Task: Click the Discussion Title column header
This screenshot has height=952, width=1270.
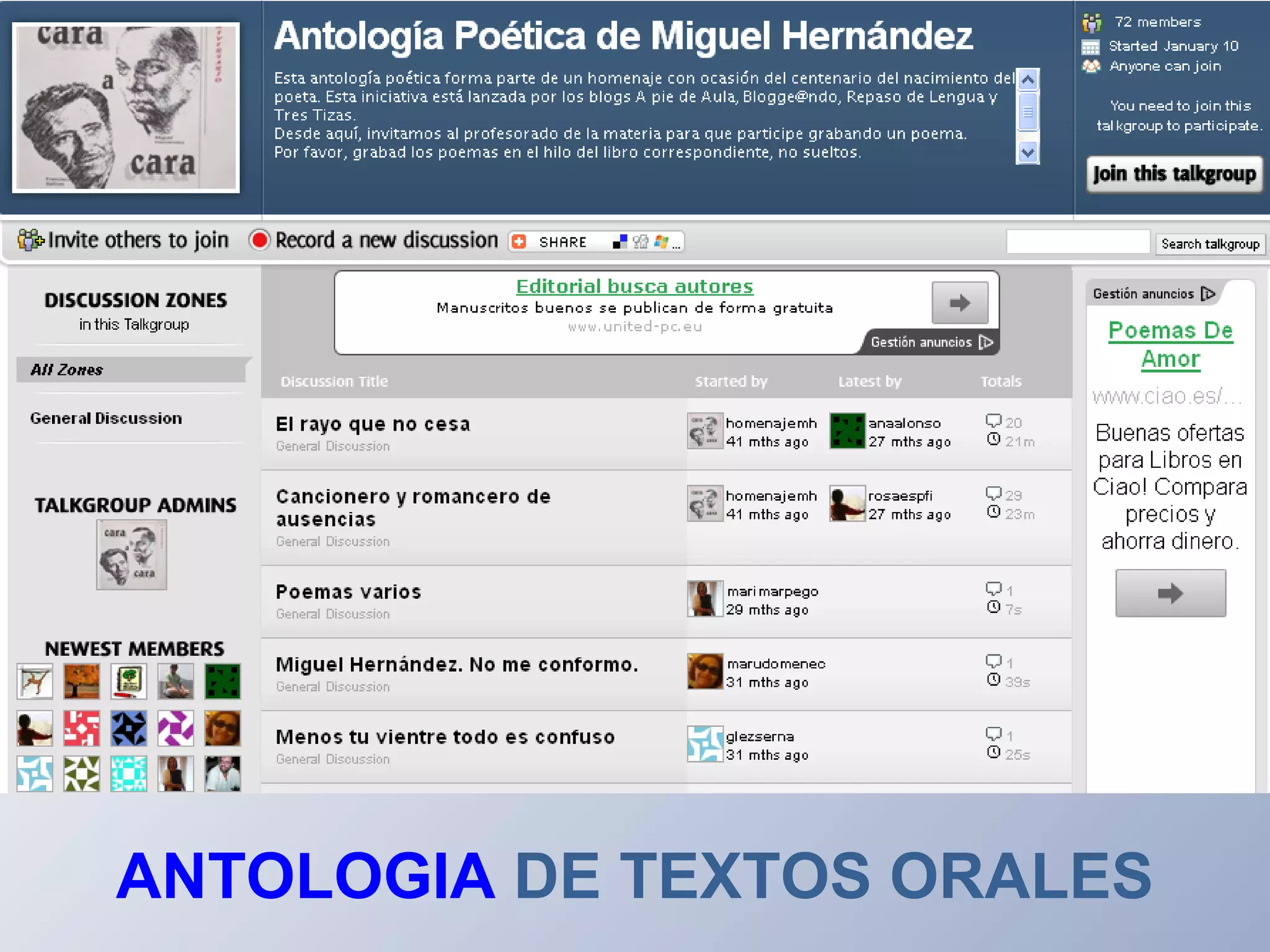Action: [334, 382]
